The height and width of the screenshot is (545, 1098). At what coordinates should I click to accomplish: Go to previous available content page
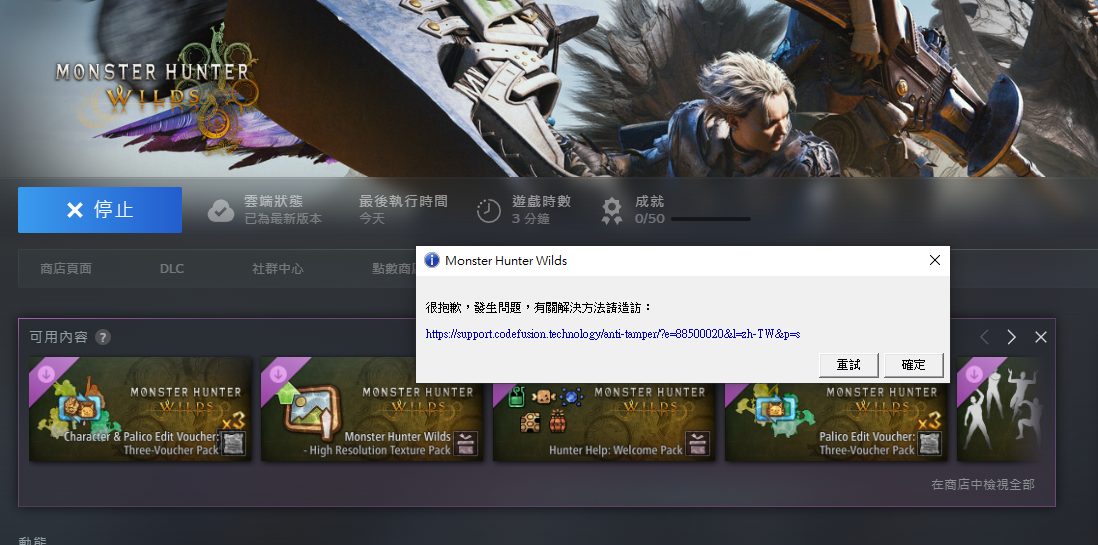click(x=984, y=337)
